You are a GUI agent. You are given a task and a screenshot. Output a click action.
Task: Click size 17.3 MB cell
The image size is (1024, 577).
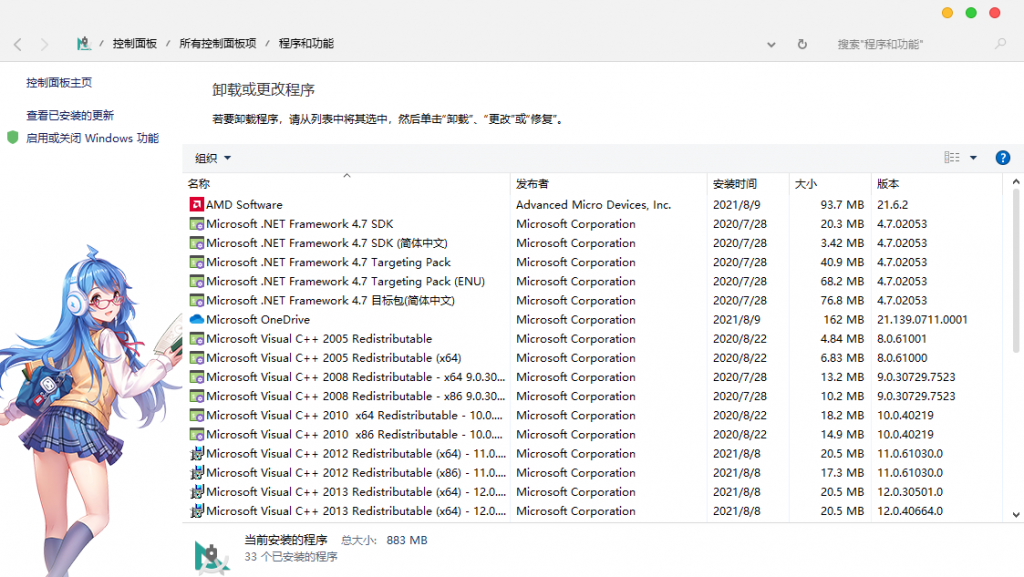842,473
